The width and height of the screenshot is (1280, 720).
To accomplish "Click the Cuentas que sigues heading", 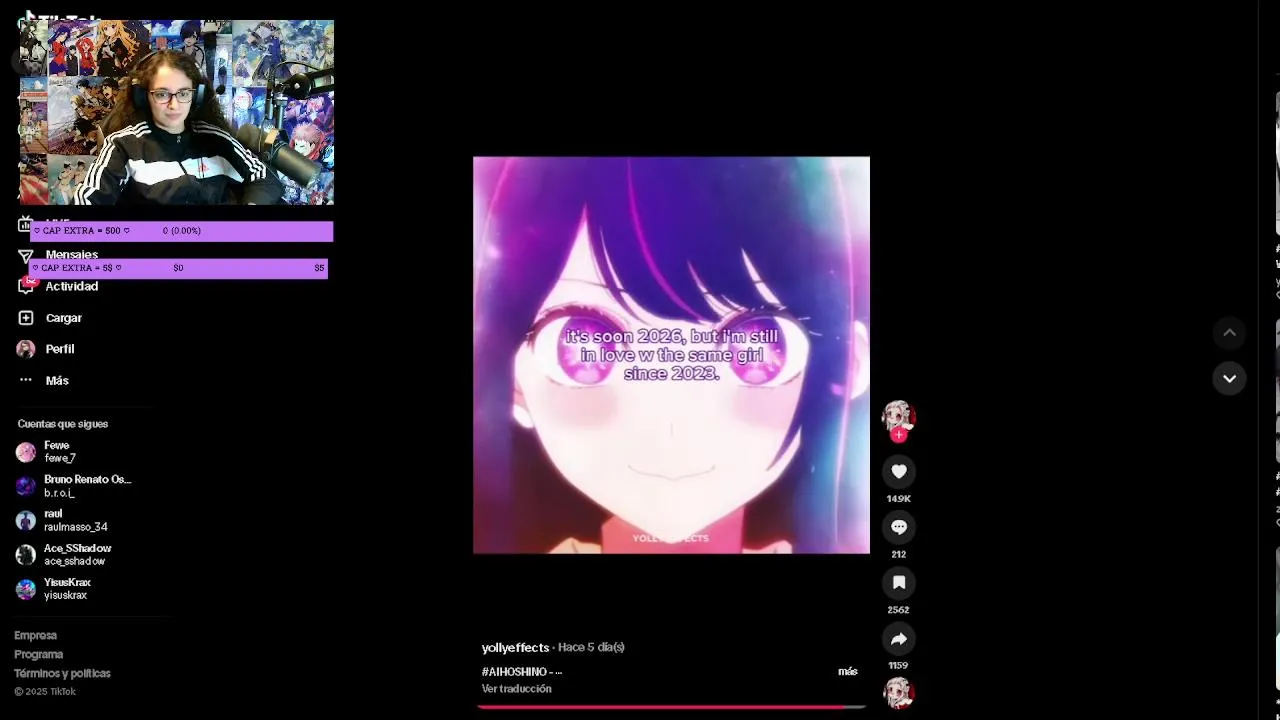I will click(62, 424).
